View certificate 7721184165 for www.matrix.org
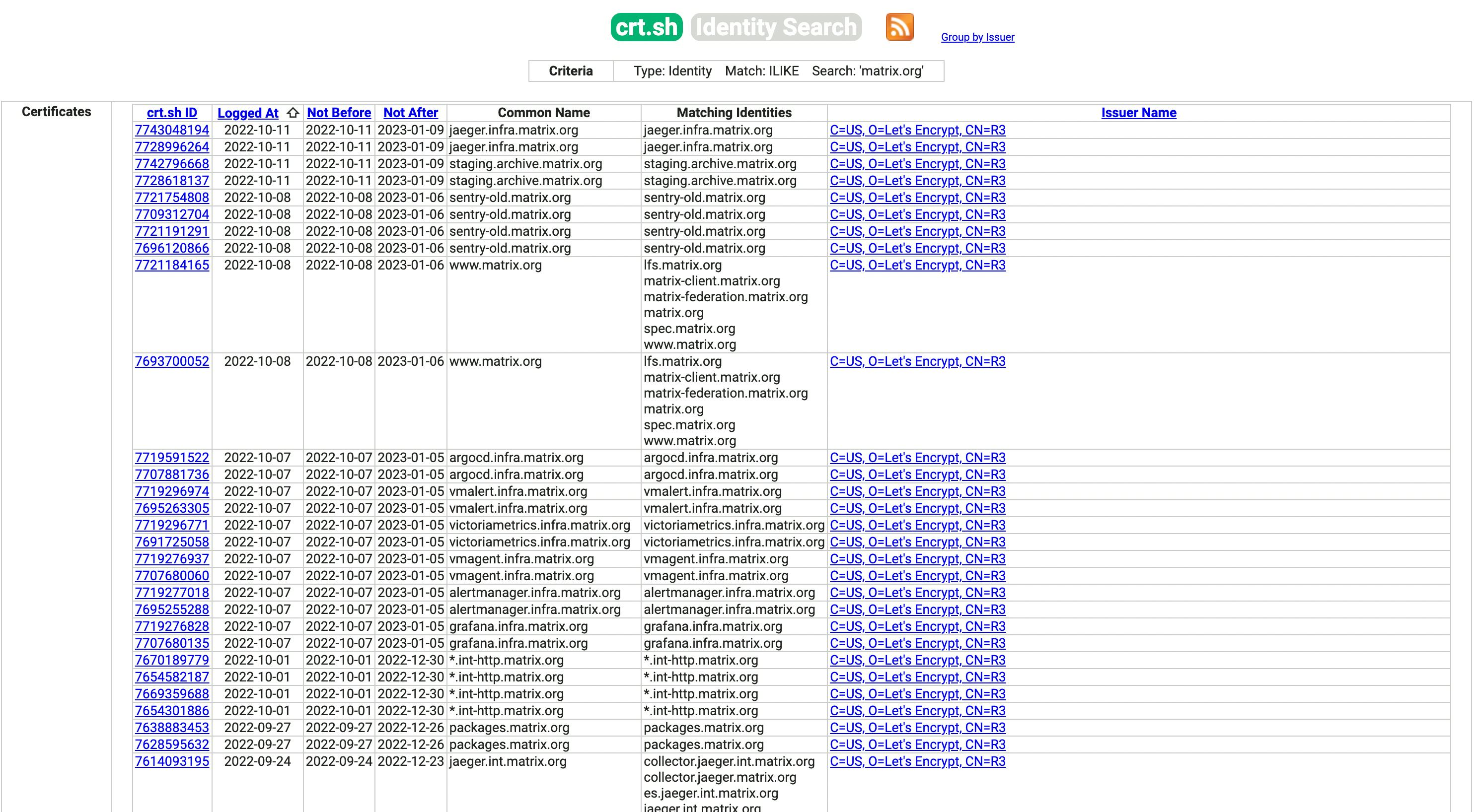Screen dimensions: 1475x812 (x=172, y=265)
